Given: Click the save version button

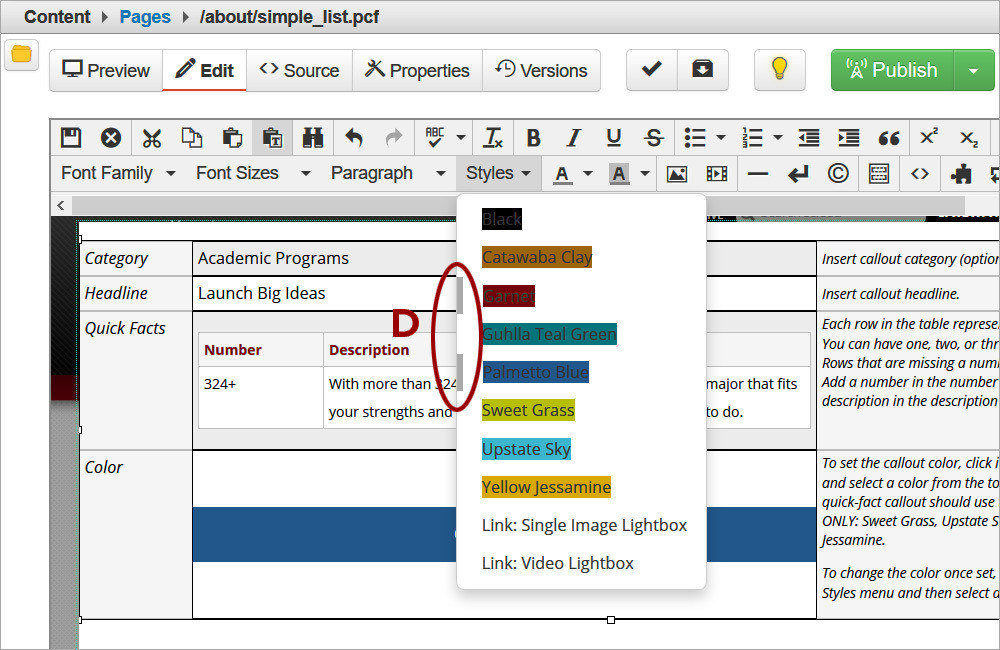Looking at the screenshot, I should click(703, 70).
